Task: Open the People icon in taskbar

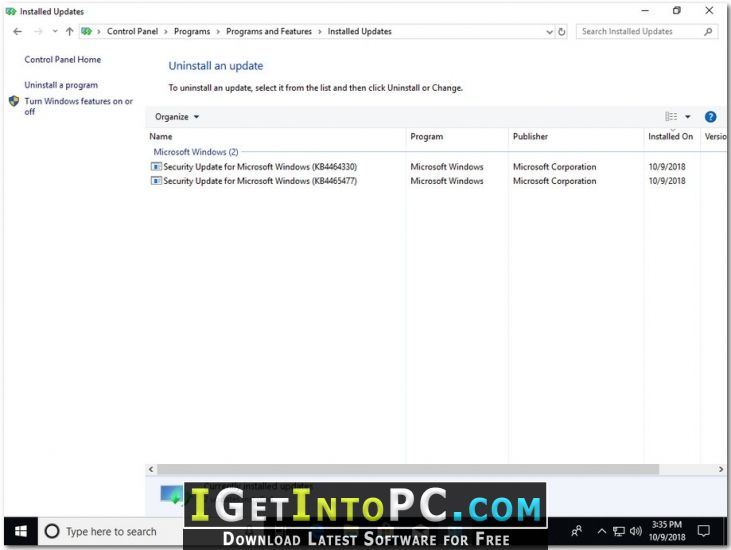Action: (577, 531)
